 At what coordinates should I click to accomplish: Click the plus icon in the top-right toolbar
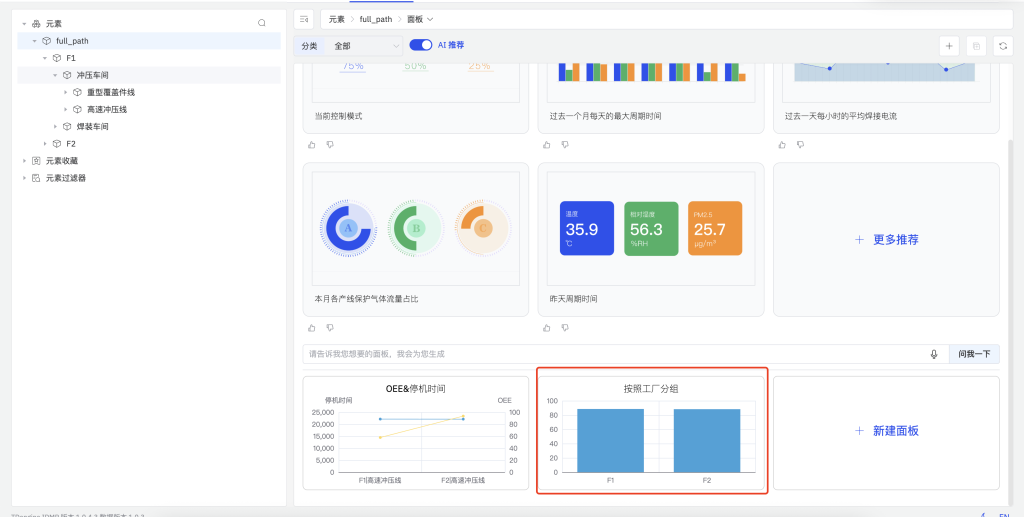click(x=949, y=45)
